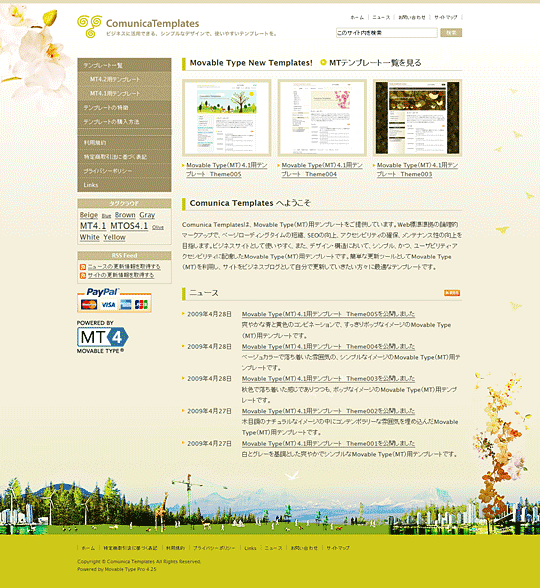
Task: Open 特定商取引法に基づく表記 in the footer
Action: pyautogui.click(x=130, y=548)
